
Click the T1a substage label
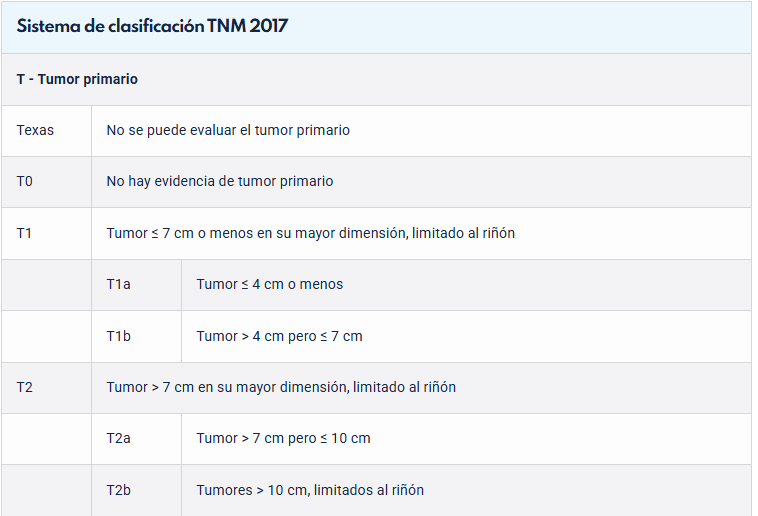point(118,284)
